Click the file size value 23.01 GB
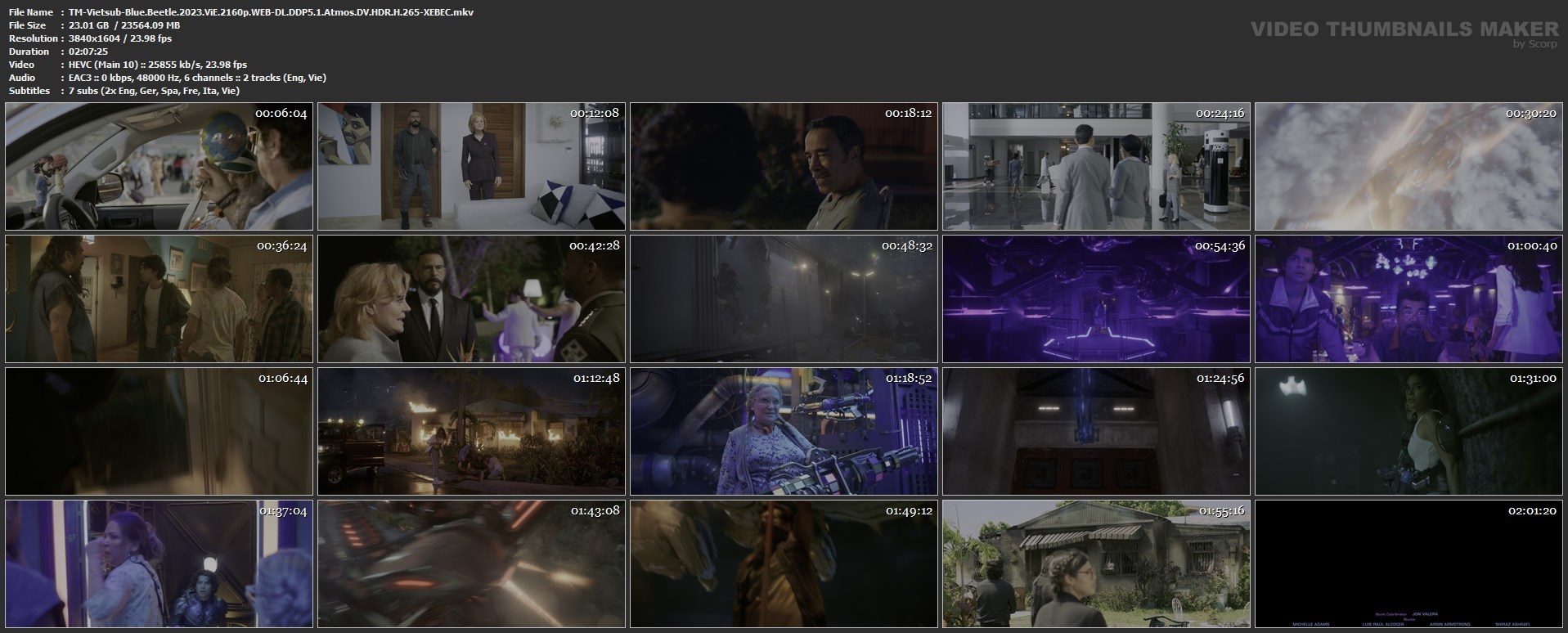Screen dimensions: 1568x633 tap(90, 25)
